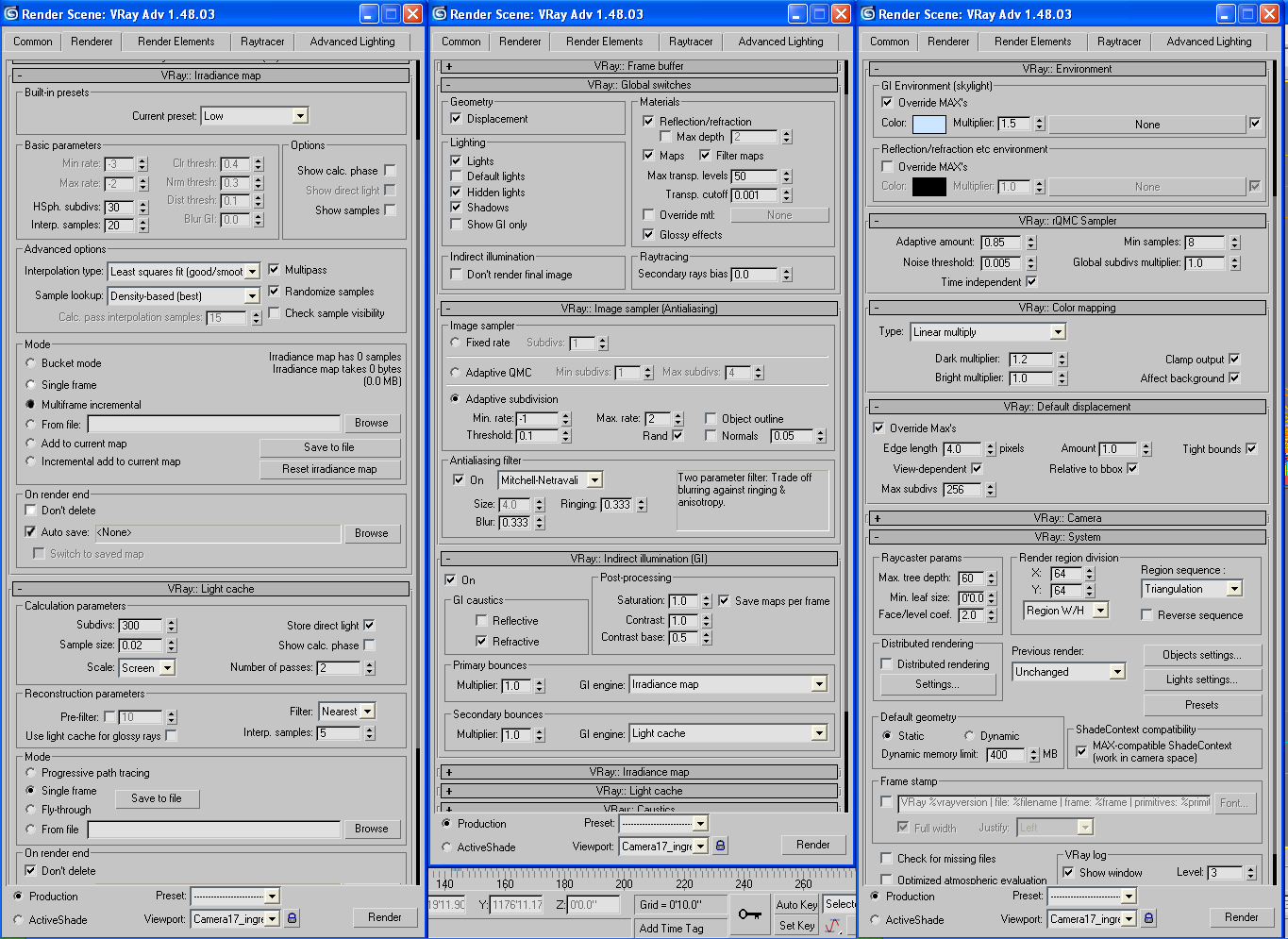Open the Color mapping Type dropdown
The height and width of the screenshot is (939, 1288).
tap(988, 332)
